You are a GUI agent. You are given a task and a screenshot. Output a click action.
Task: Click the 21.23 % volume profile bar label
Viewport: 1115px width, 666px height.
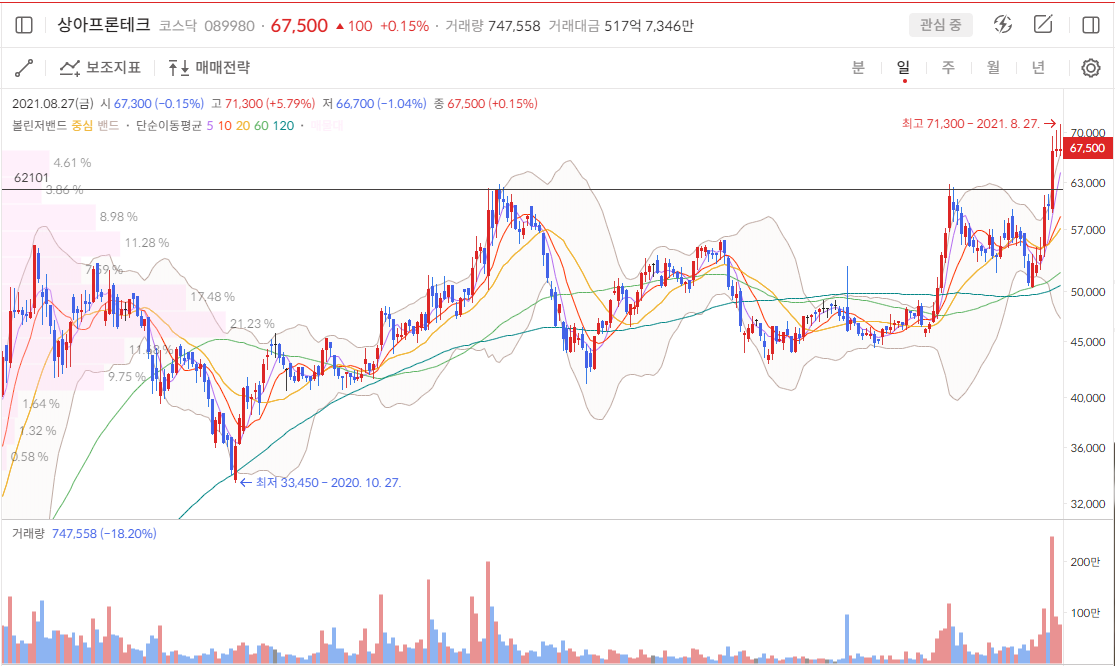pyautogui.click(x=252, y=323)
